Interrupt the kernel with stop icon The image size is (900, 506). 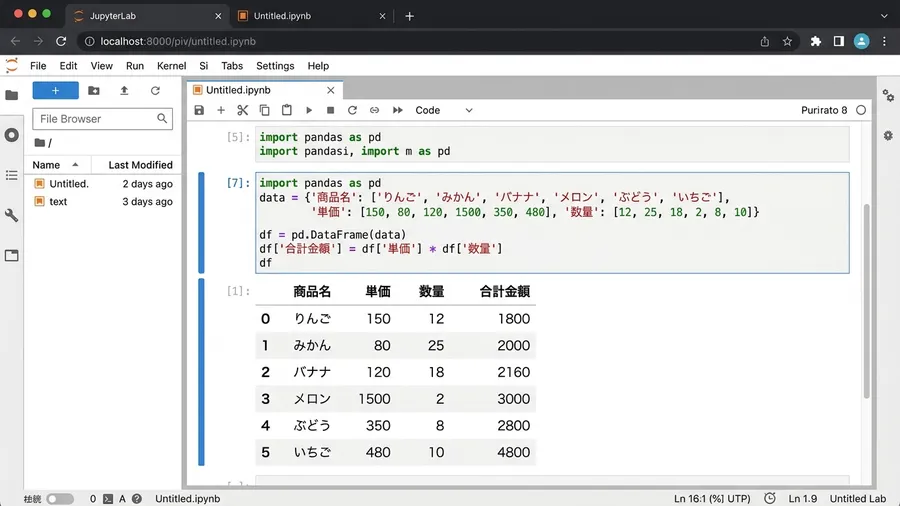(x=331, y=110)
